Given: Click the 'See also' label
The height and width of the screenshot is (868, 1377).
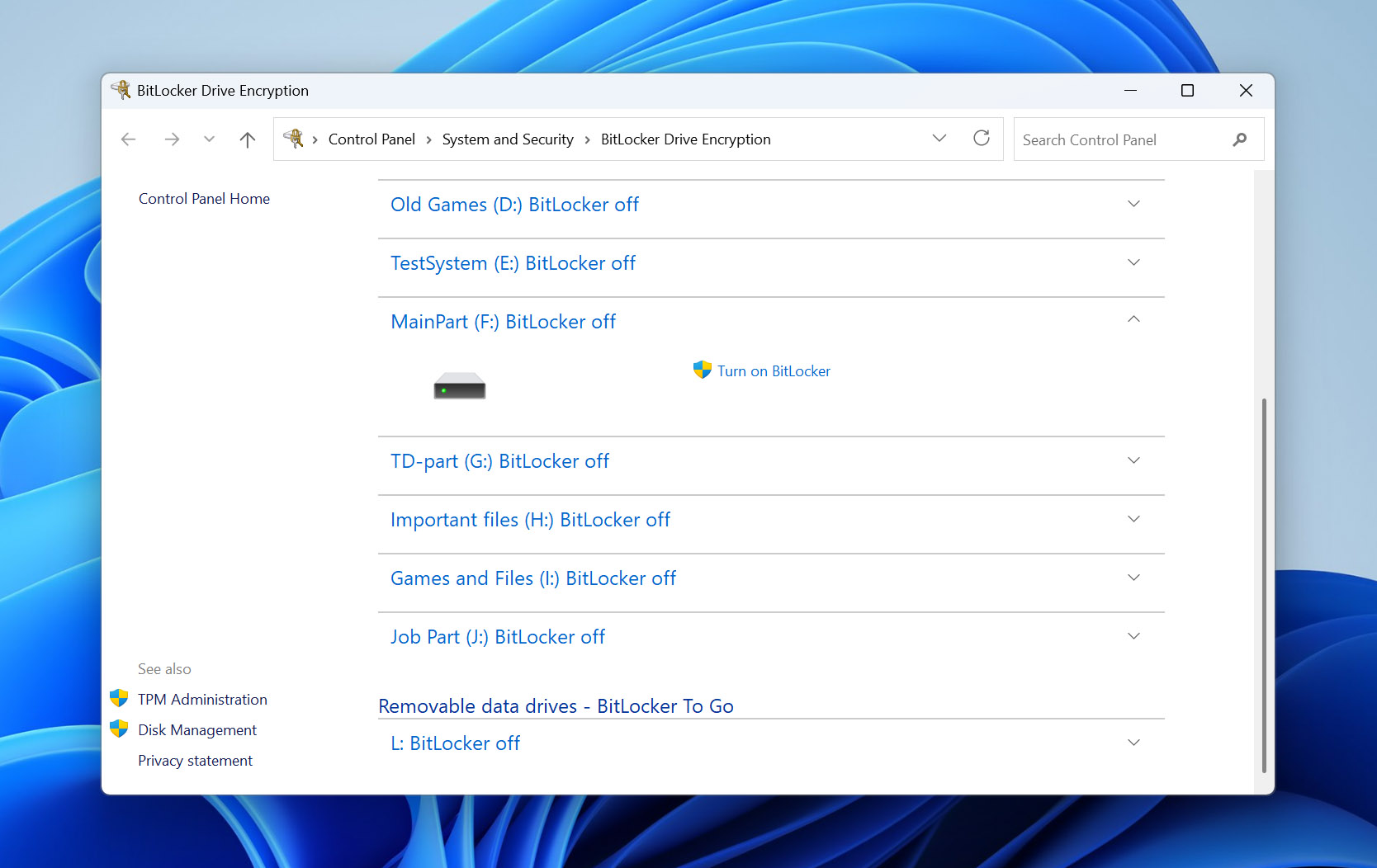Looking at the screenshot, I should 164,669.
